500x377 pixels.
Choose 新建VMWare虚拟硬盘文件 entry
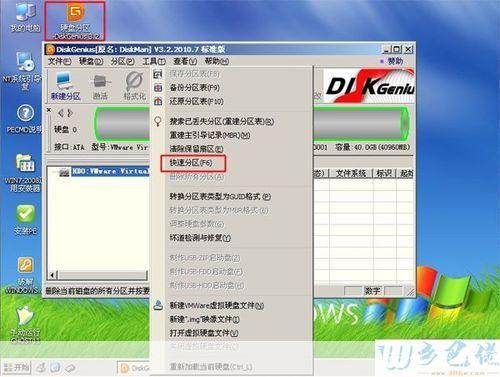[x=217, y=305]
